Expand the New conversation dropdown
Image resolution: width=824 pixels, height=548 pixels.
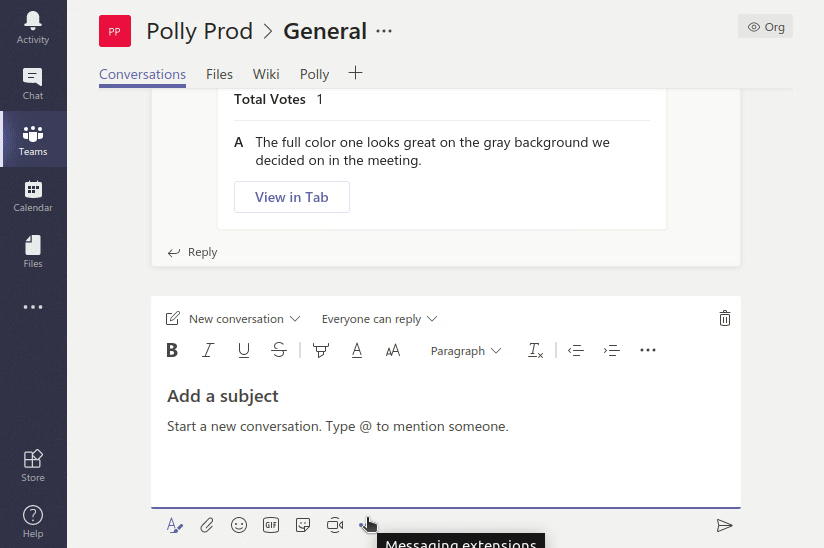pos(245,319)
